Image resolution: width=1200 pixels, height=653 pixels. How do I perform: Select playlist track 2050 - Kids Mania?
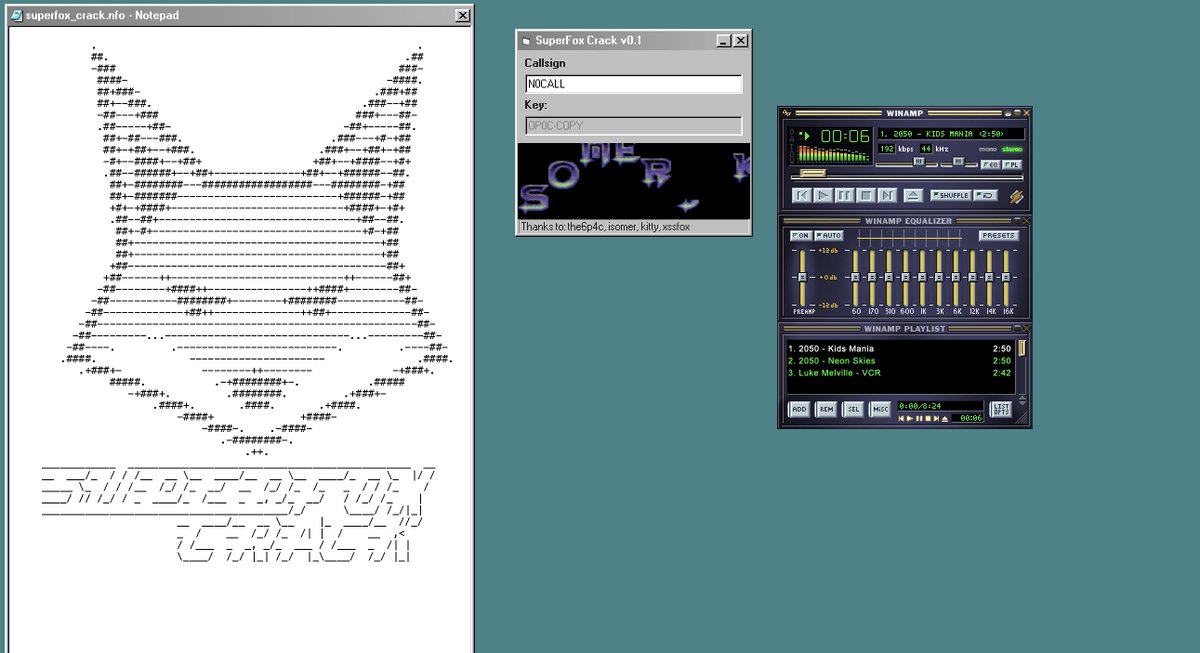(900, 349)
